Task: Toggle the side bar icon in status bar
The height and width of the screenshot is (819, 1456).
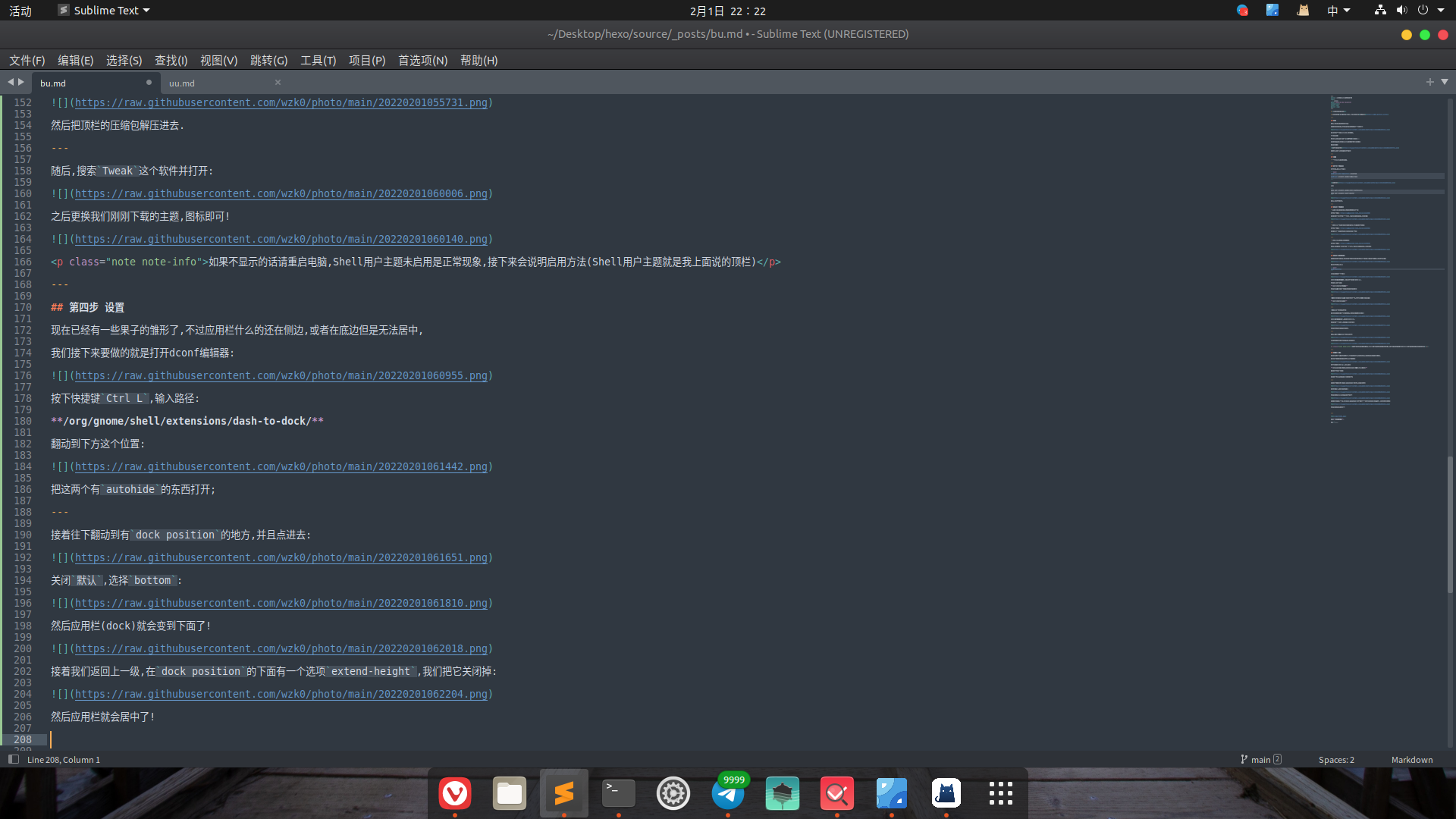Action: (13, 759)
